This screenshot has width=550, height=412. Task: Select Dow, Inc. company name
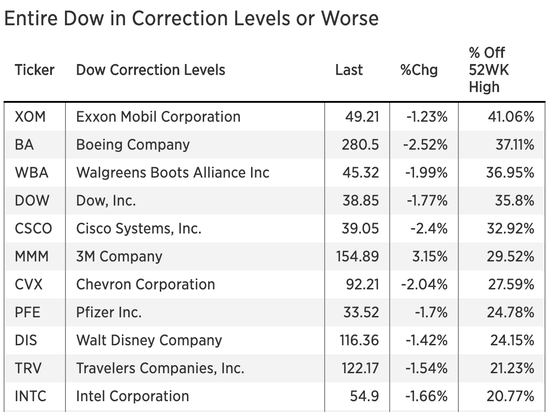(106, 201)
